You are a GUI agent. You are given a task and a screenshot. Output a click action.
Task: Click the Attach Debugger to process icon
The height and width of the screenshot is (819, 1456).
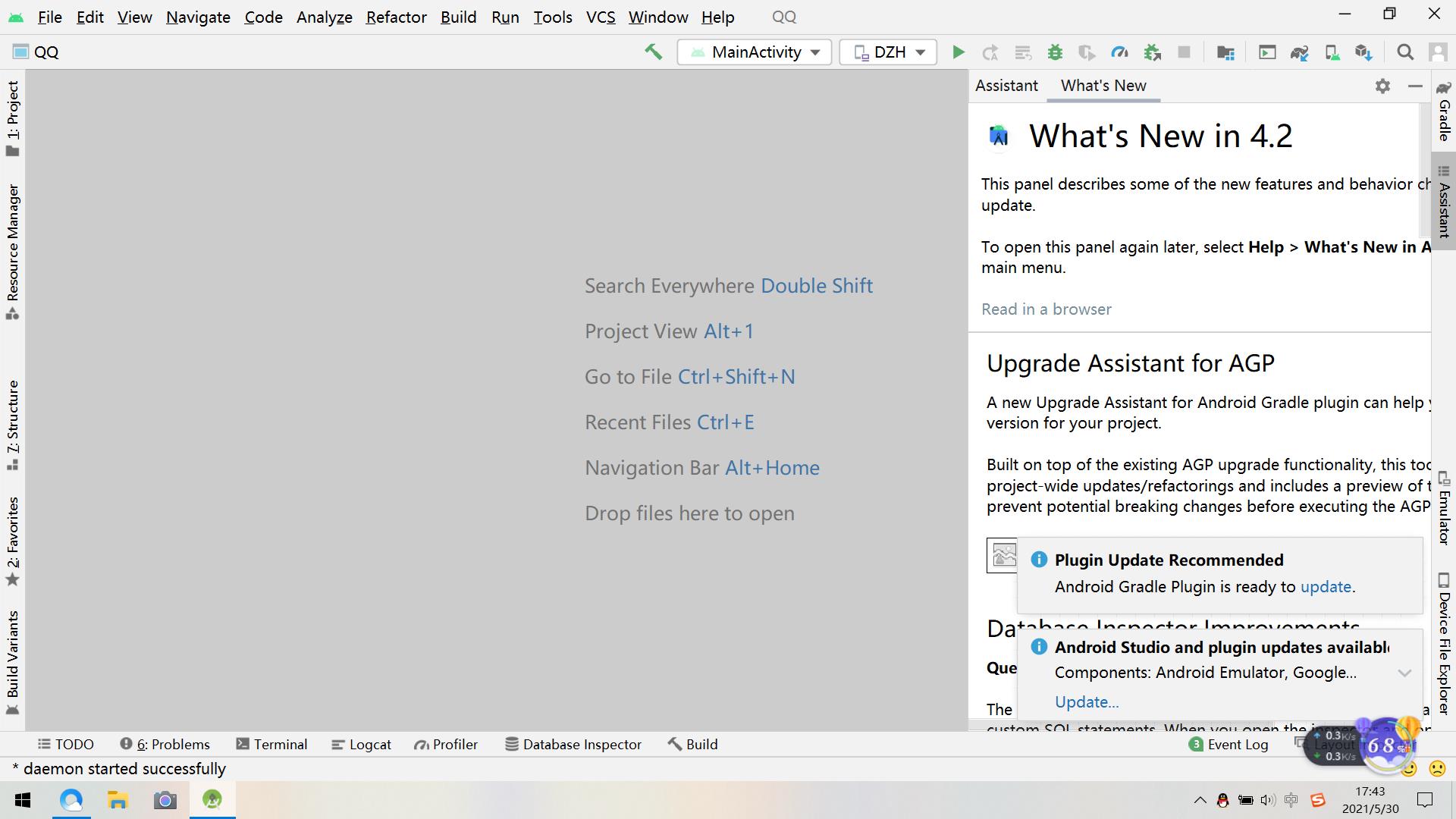[x=1152, y=51]
